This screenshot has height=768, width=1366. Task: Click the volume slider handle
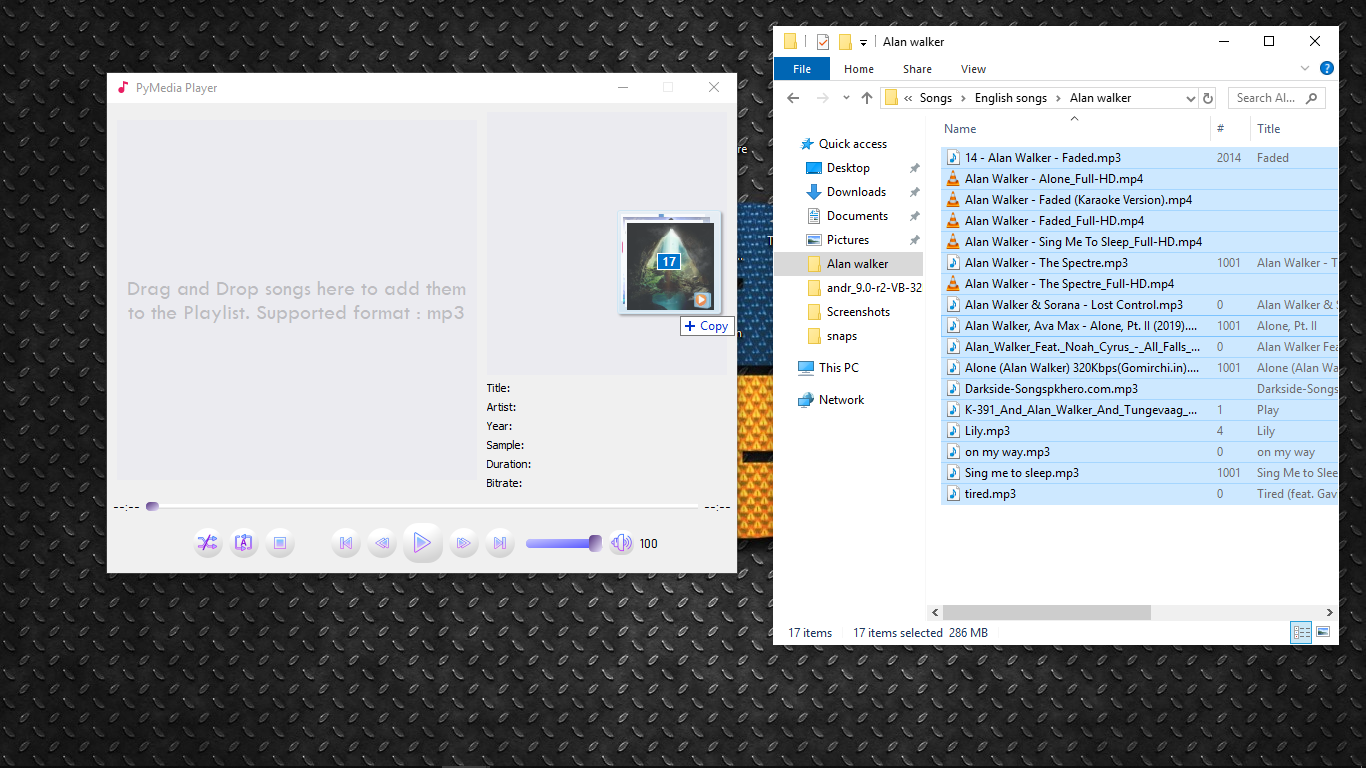point(595,543)
